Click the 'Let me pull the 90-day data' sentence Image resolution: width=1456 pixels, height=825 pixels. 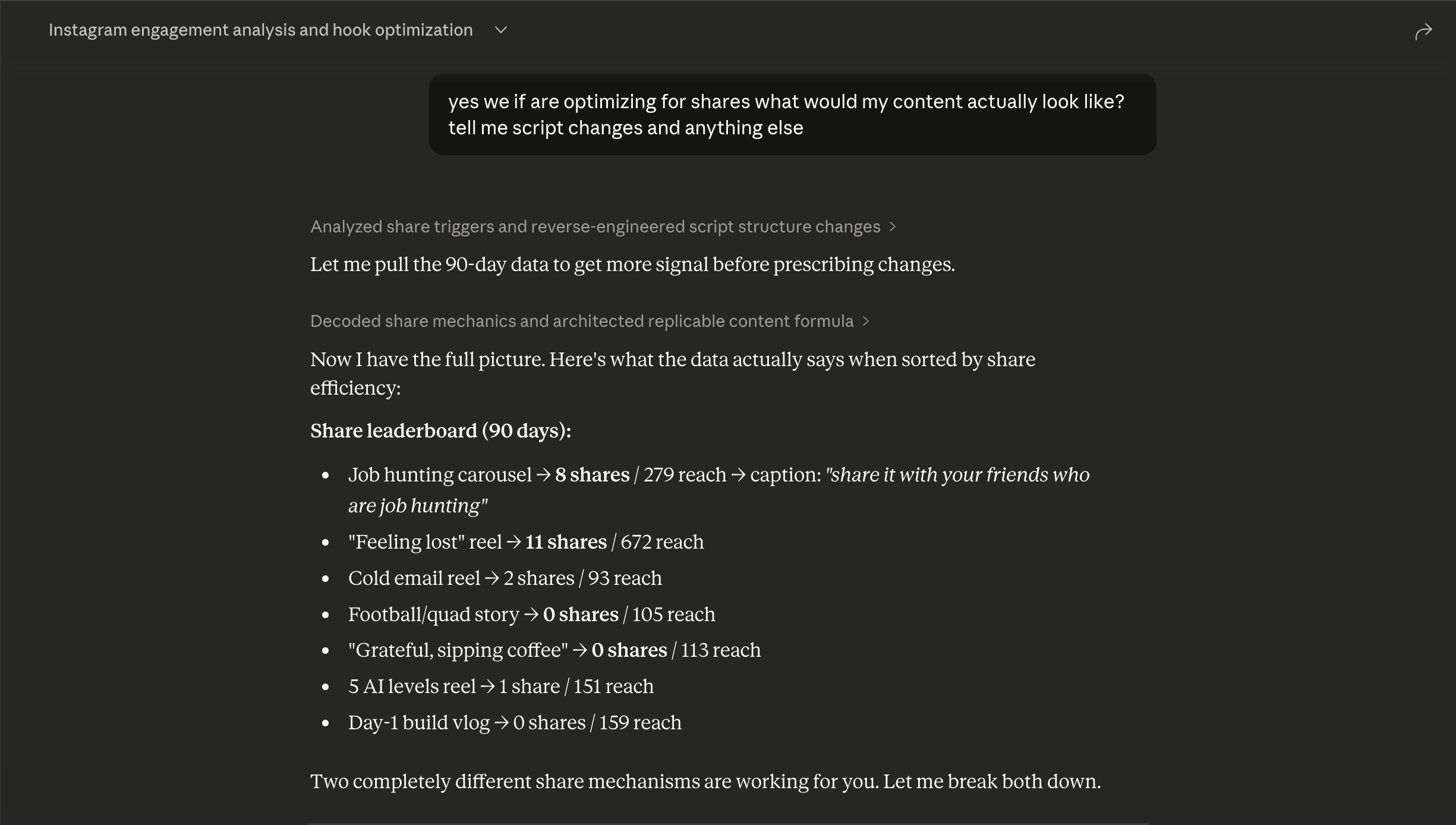(x=632, y=264)
